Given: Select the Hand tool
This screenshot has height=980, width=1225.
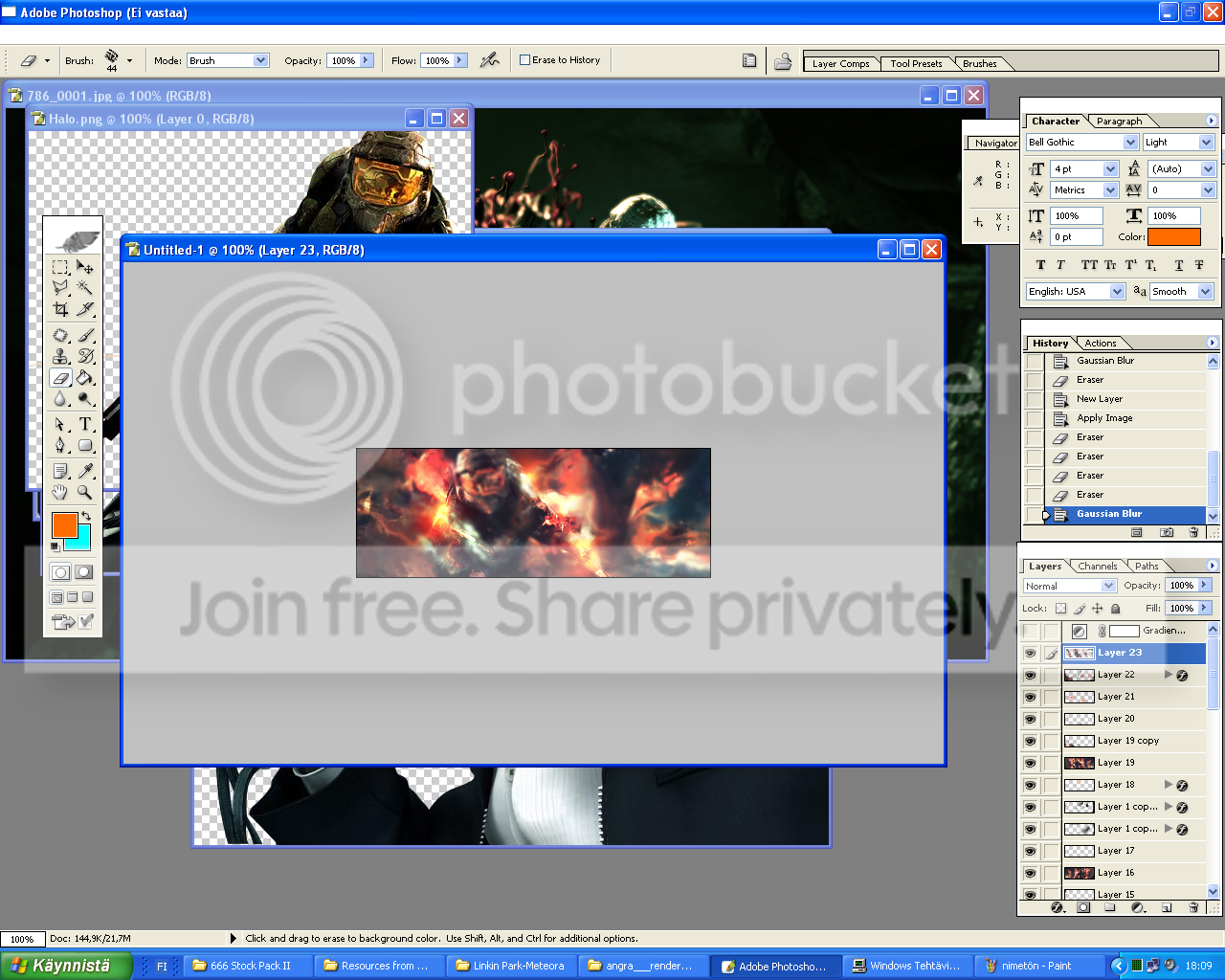Looking at the screenshot, I should coord(60,492).
